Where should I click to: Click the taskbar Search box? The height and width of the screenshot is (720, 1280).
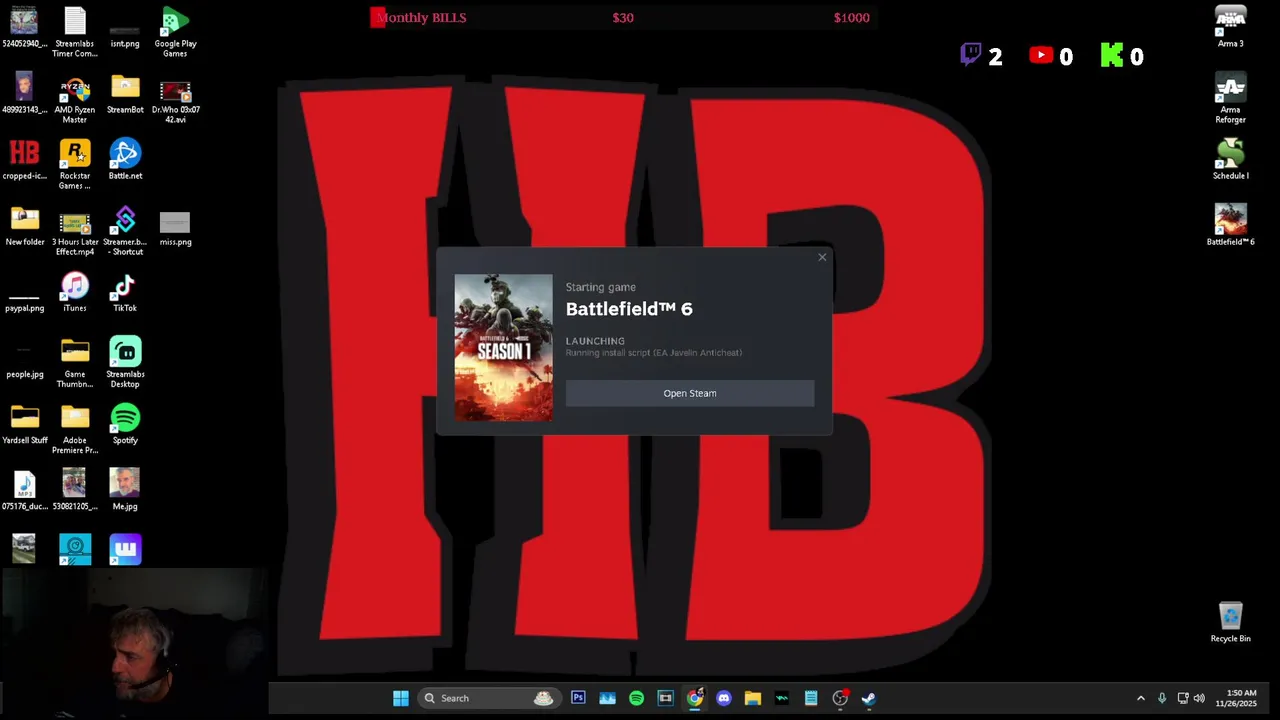point(488,698)
